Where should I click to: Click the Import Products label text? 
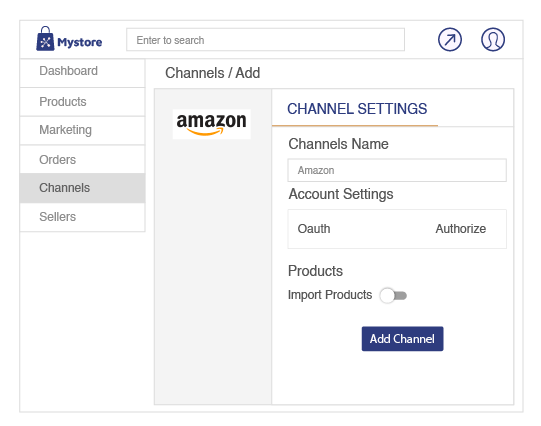pyautogui.click(x=330, y=295)
